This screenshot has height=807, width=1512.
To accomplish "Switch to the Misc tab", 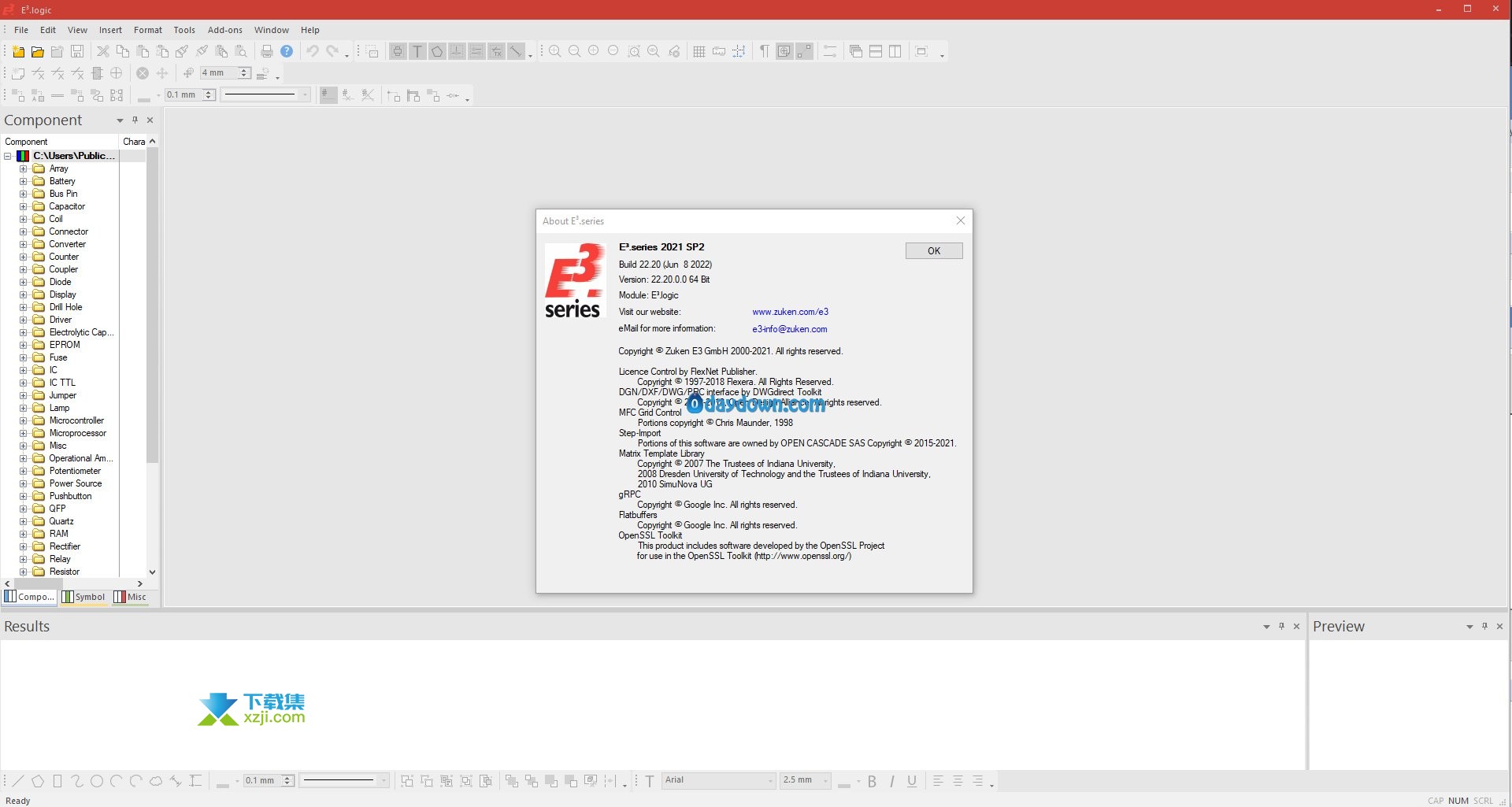I will (x=131, y=597).
